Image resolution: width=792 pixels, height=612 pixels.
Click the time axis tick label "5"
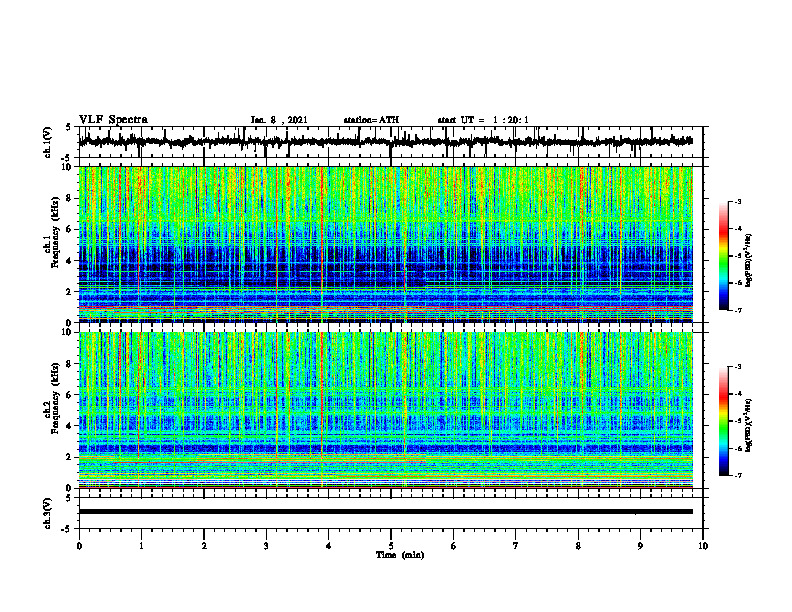[x=391, y=546]
